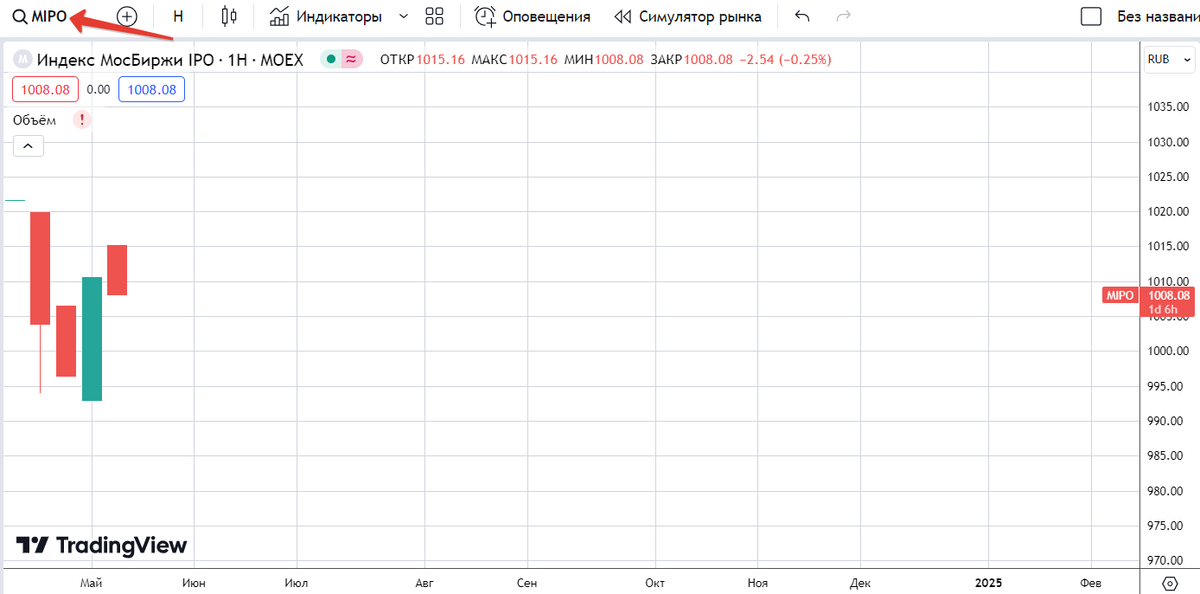Expand the indicators favorites dropdown arrow
Screen dimensions: 1200x594
coord(403,16)
